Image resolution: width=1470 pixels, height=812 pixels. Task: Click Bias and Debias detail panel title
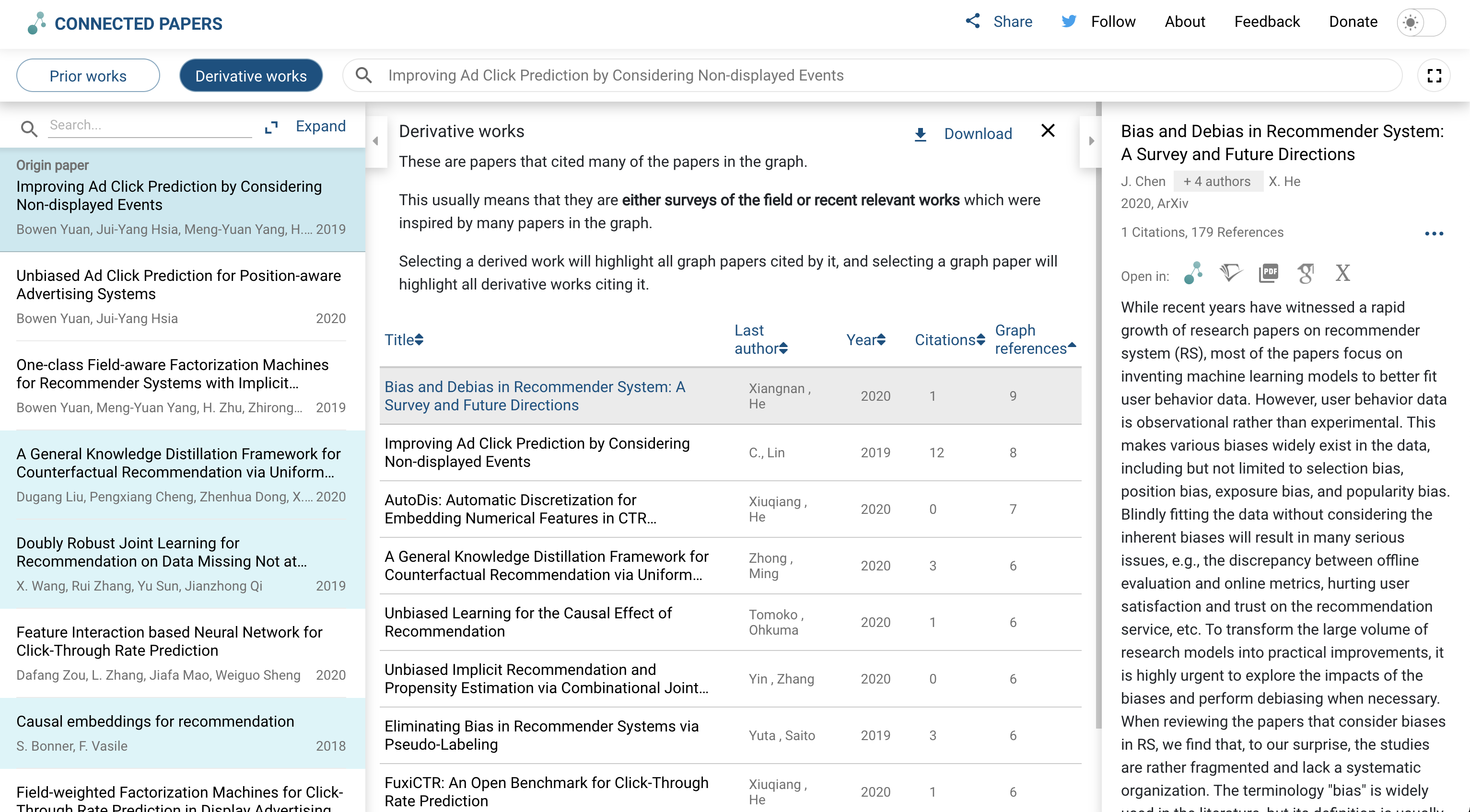click(x=1282, y=143)
